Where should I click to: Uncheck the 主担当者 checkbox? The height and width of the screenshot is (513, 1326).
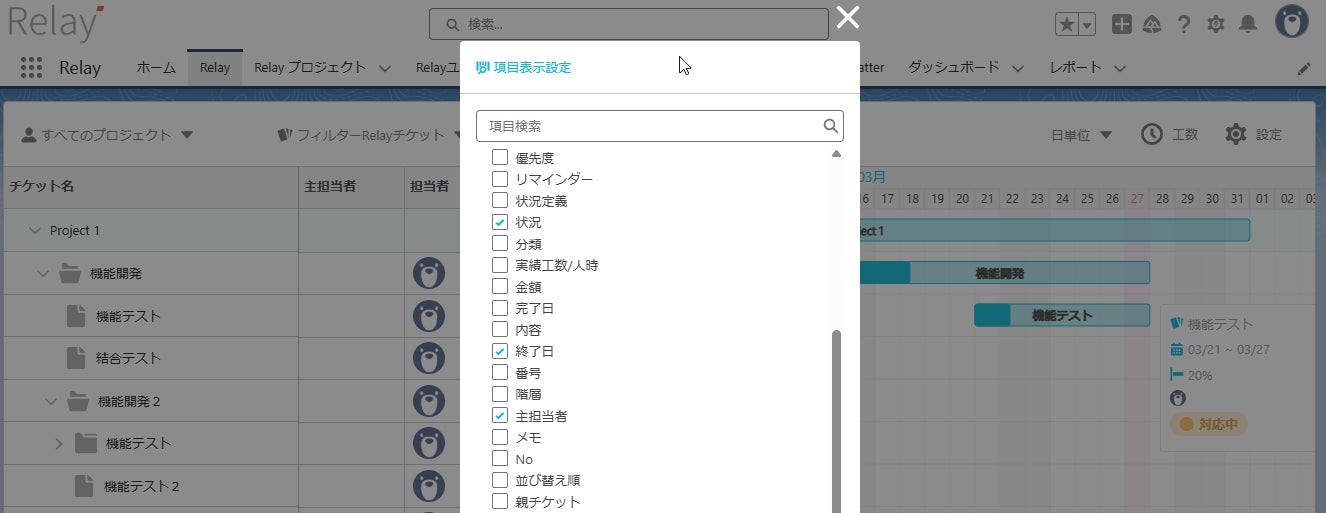pyautogui.click(x=500, y=415)
